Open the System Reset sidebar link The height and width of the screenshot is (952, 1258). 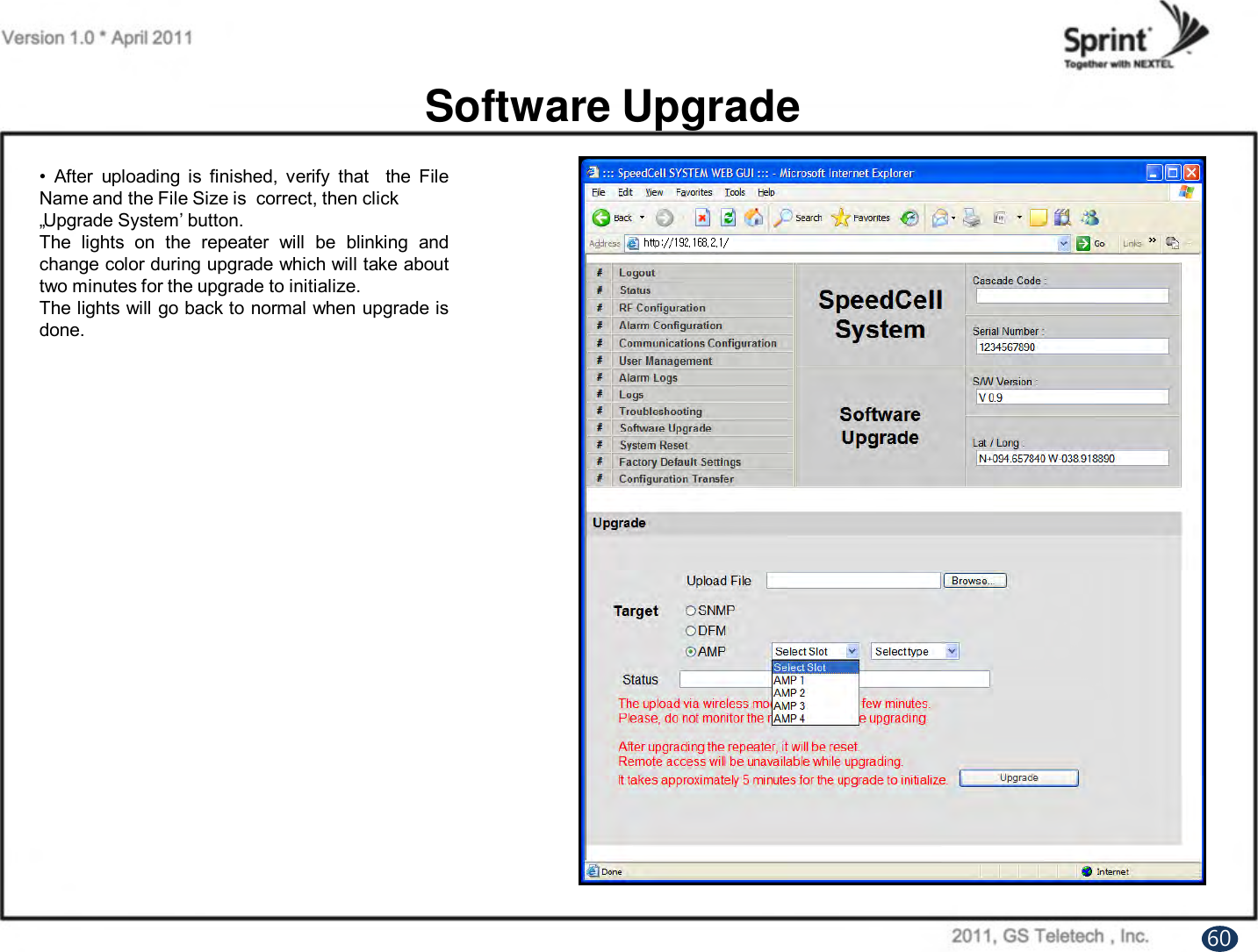pyautogui.click(x=653, y=445)
